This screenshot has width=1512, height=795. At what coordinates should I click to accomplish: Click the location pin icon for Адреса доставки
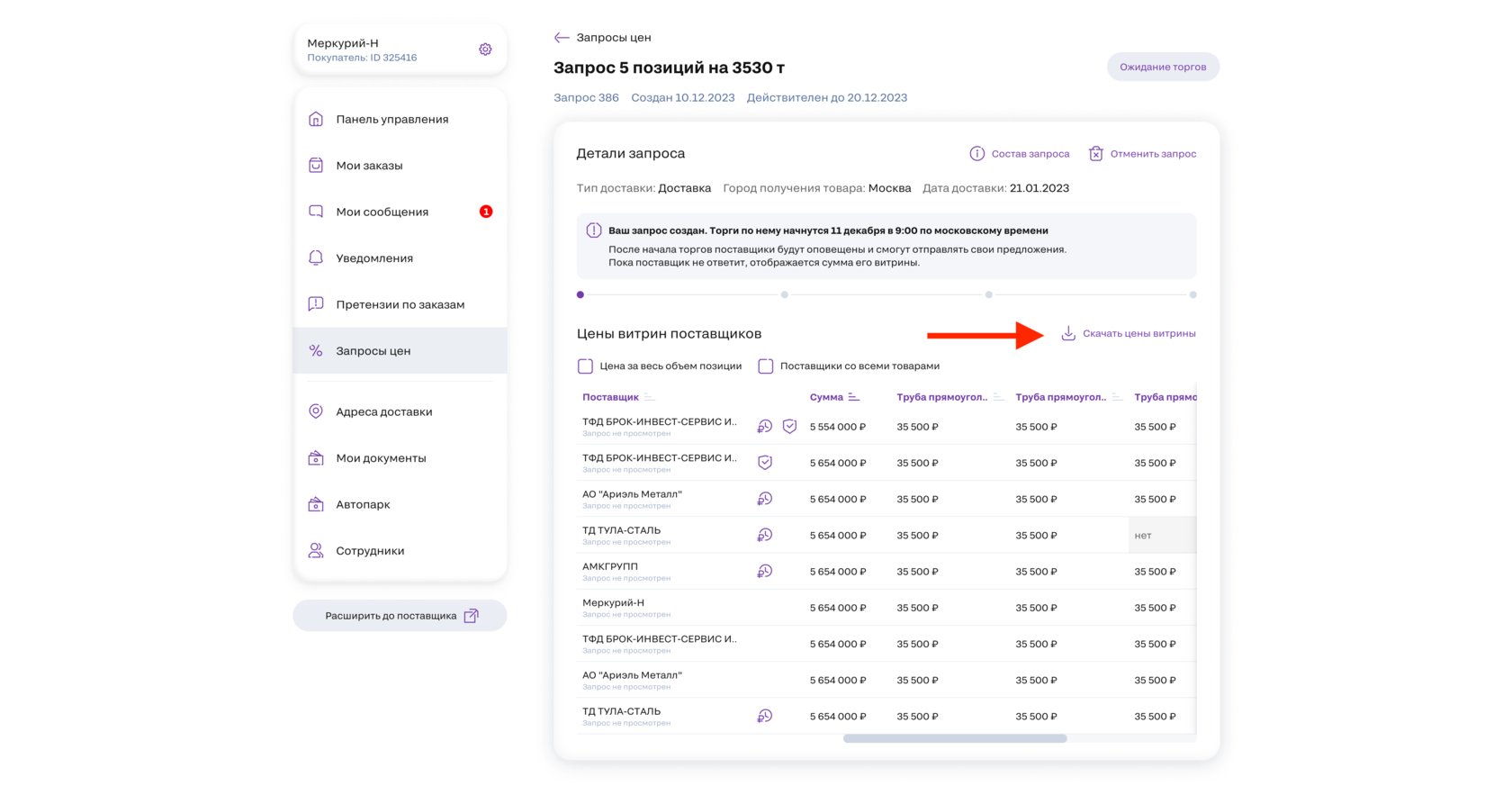tap(316, 411)
